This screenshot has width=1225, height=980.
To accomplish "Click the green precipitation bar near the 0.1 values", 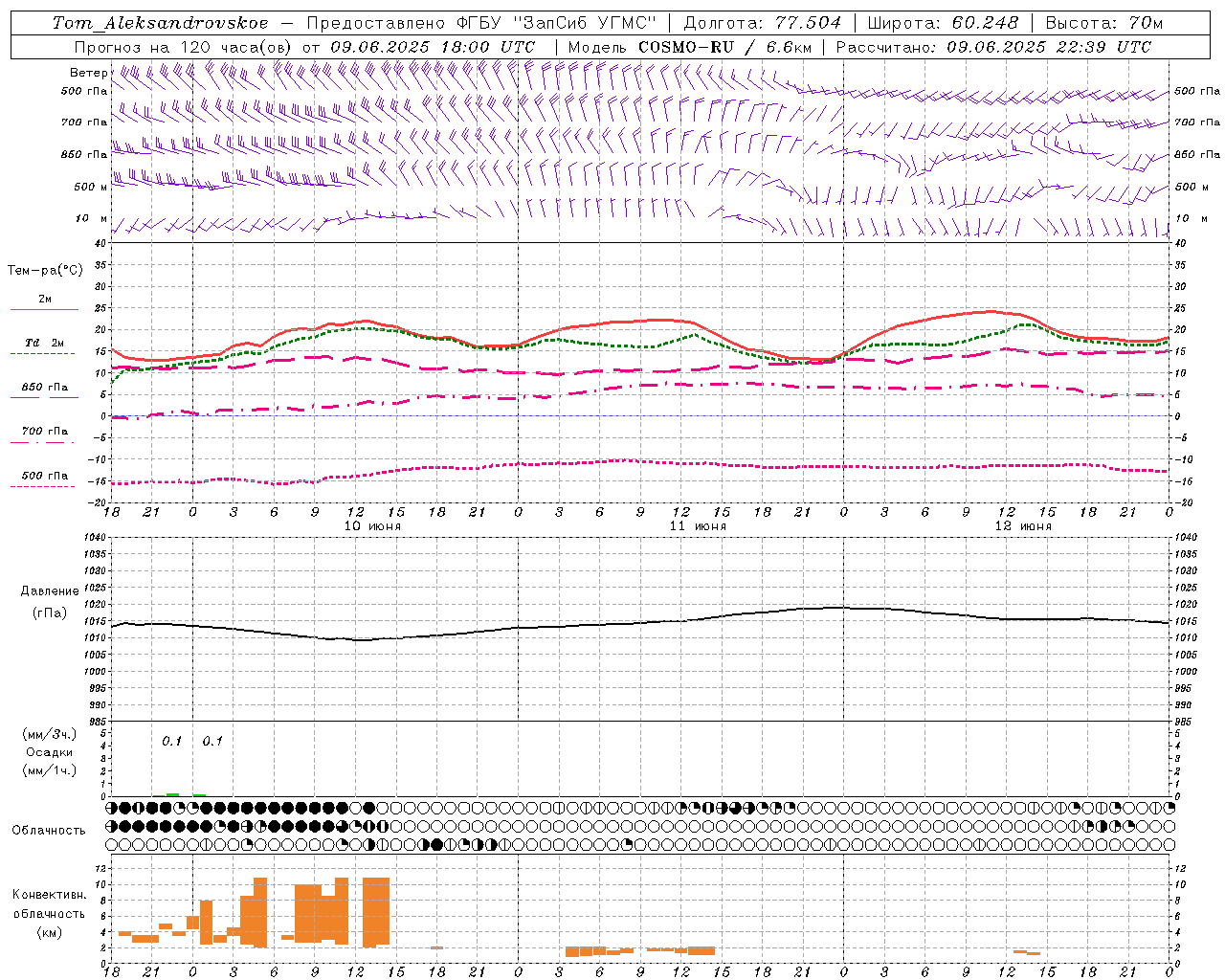I will pos(172,794).
